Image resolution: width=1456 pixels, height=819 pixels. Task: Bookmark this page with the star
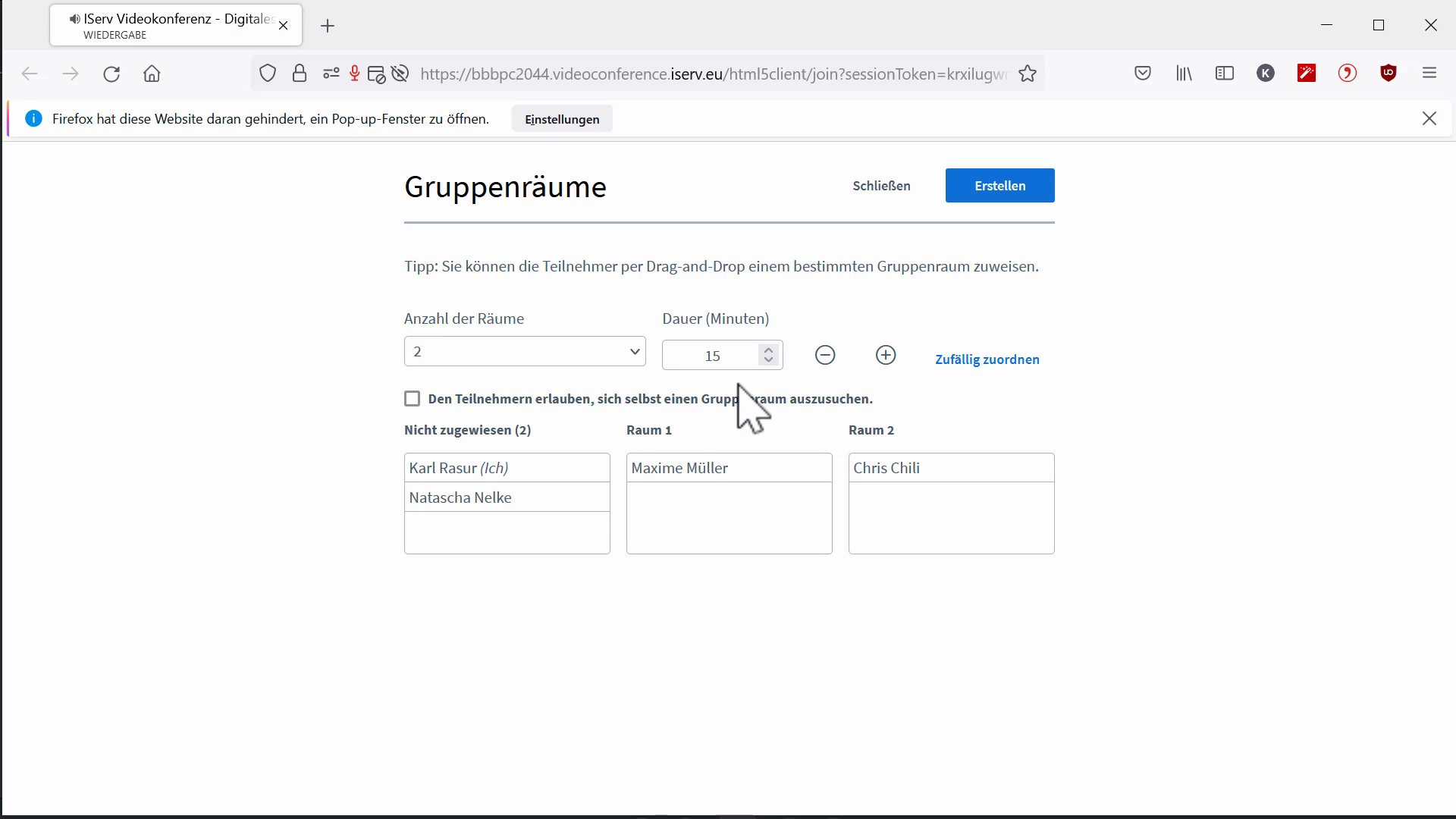[x=1028, y=73]
